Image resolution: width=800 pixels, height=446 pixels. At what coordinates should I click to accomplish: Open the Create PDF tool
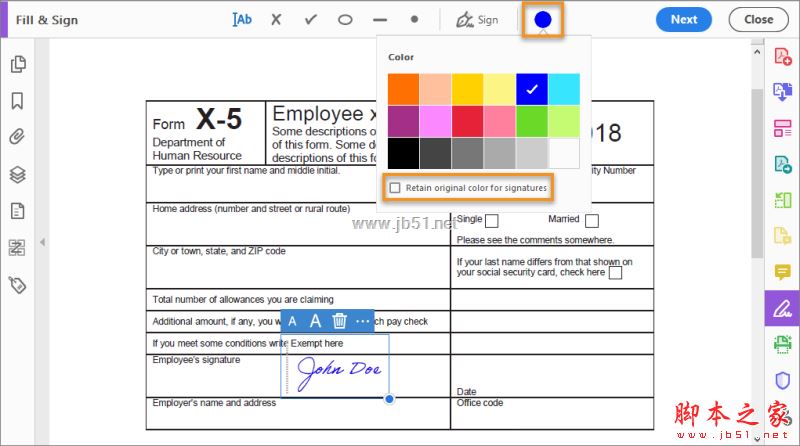tap(783, 56)
